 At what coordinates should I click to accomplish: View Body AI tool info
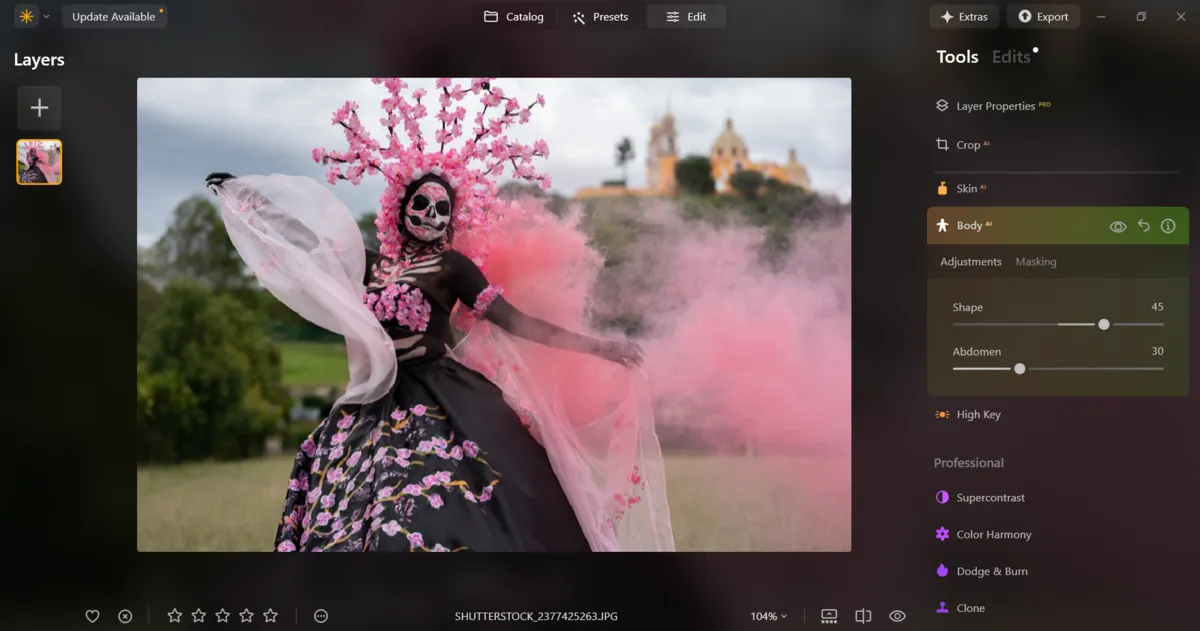coord(1167,226)
